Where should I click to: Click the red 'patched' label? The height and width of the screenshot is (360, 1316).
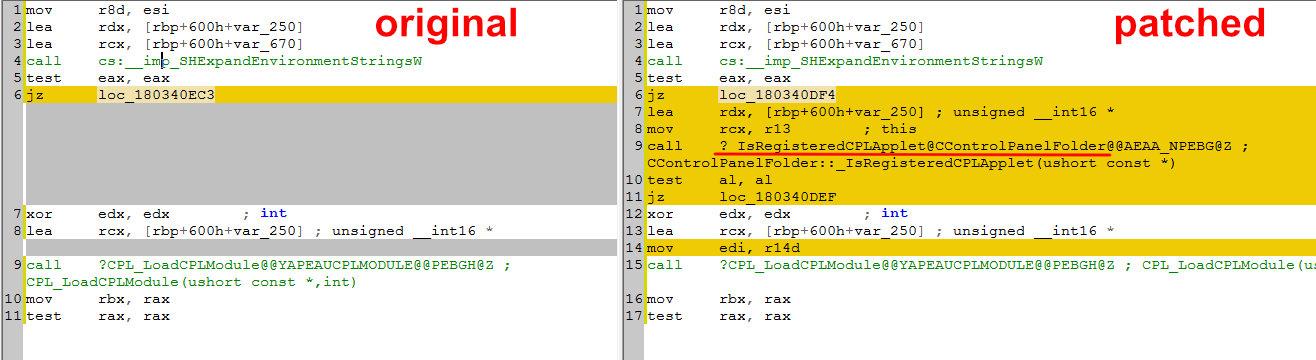(x=1189, y=24)
